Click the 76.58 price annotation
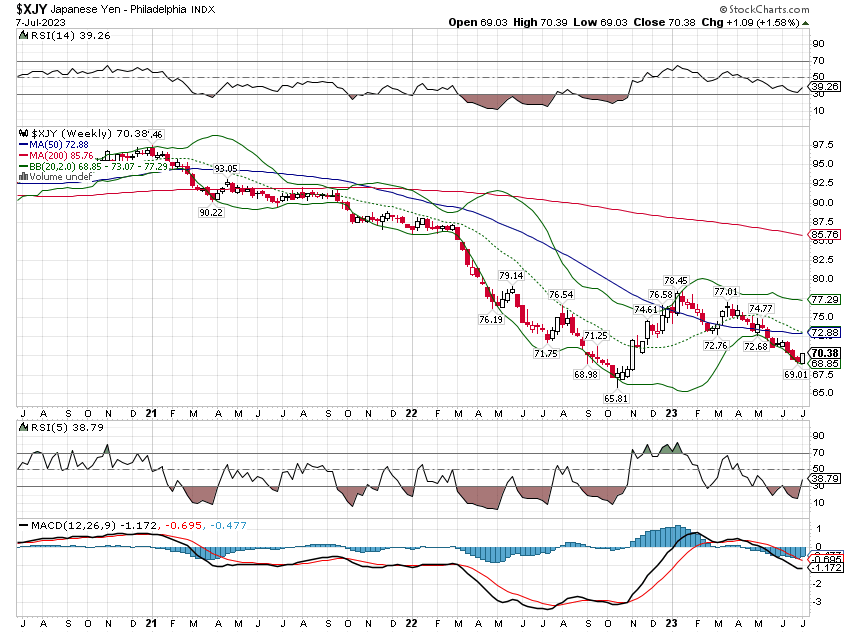 click(661, 295)
